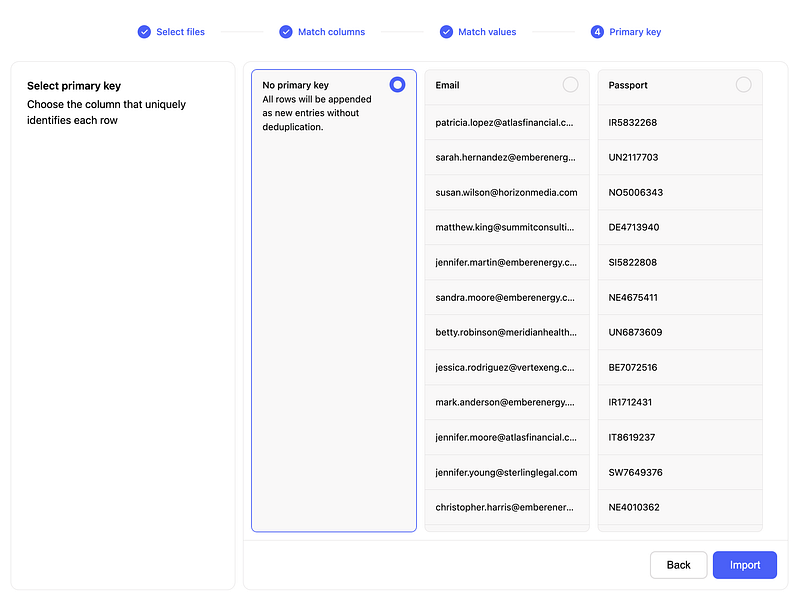This screenshot has width=799, height=600.
Task: Click the Select primary key heading
Action: (x=74, y=86)
